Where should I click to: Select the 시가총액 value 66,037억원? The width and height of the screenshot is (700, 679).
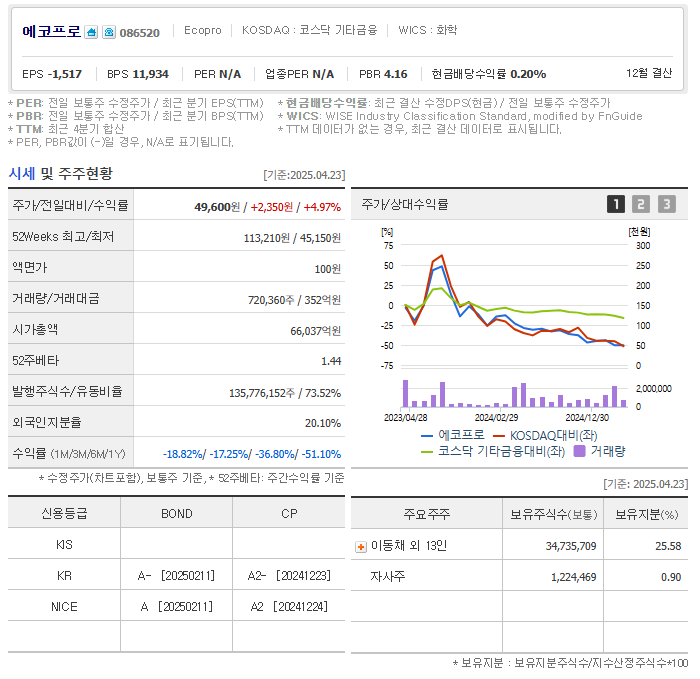coord(315,331)
